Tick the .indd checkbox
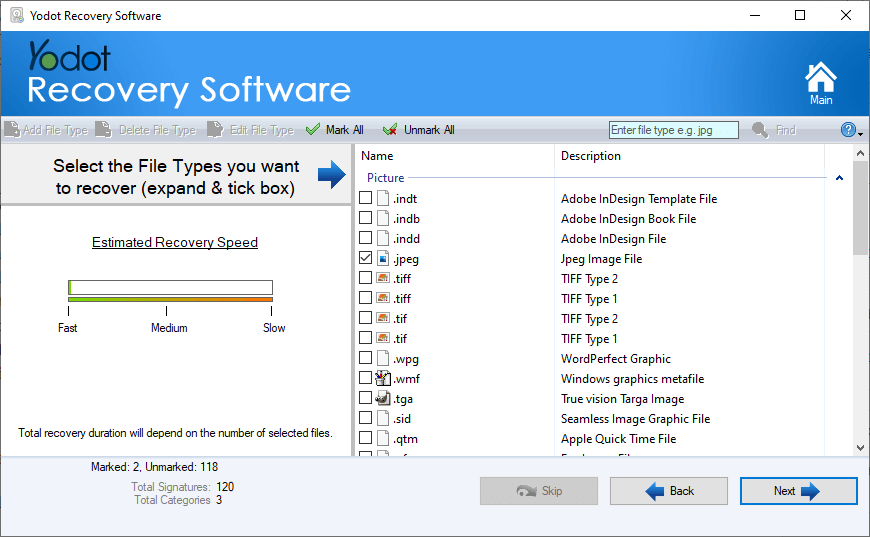The image size is (870, 537). click(x=366, y=238)
